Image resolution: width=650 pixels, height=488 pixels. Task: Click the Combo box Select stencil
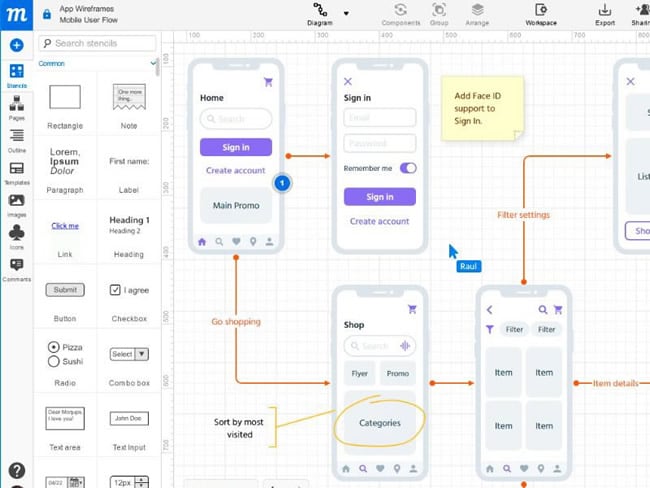pyautogui.click(x=129, y=354)
